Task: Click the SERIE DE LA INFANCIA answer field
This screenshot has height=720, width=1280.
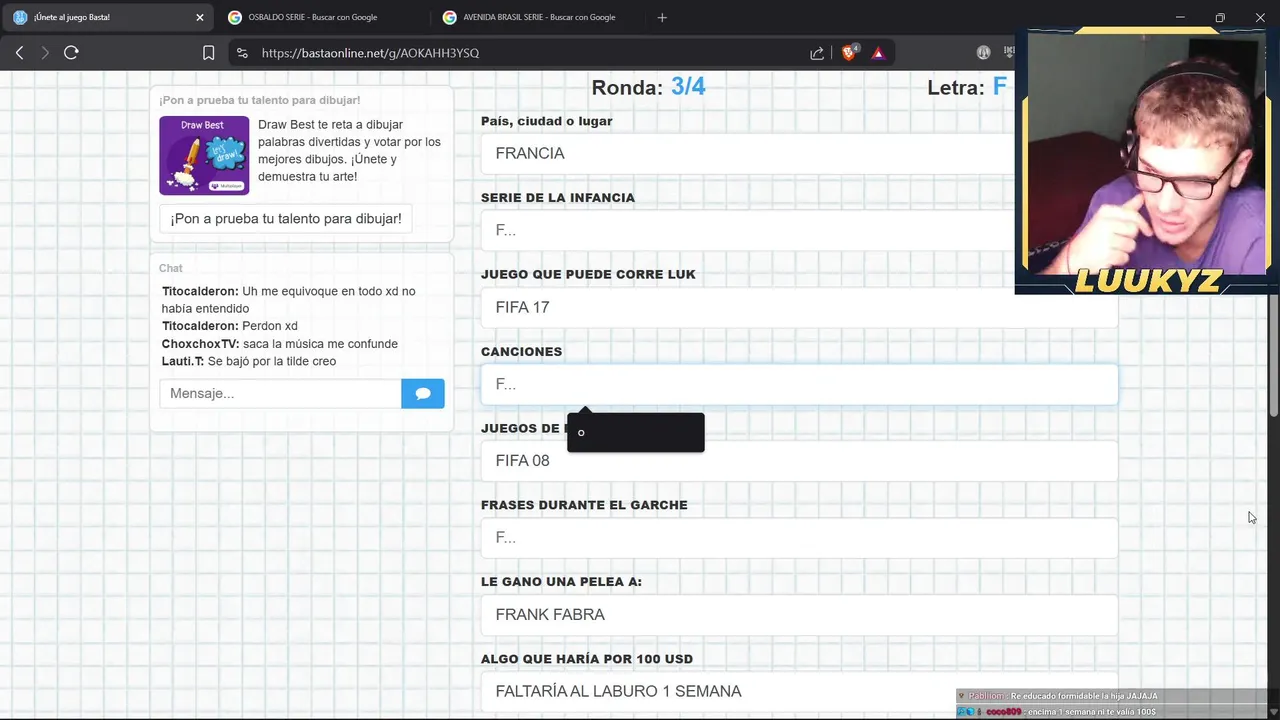Action: (747, 230)
